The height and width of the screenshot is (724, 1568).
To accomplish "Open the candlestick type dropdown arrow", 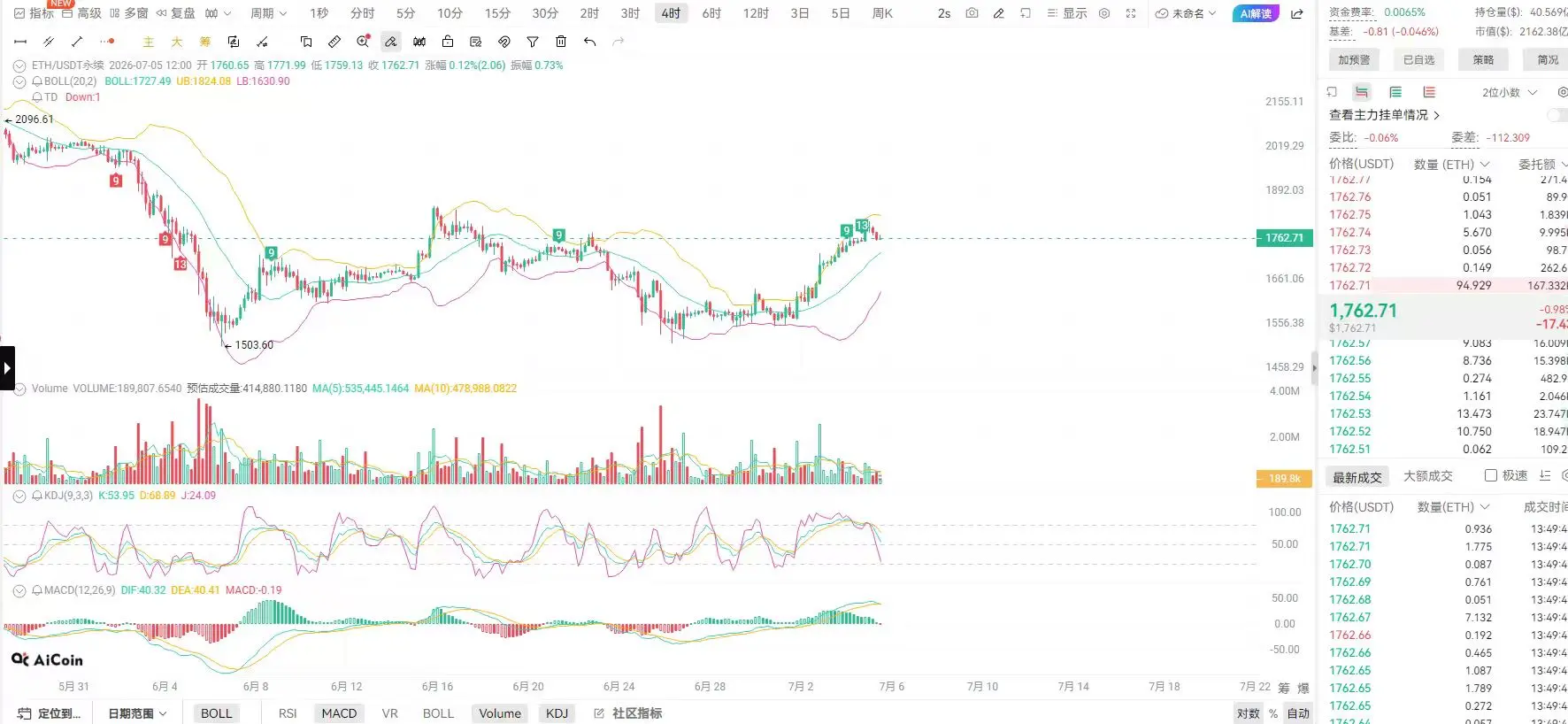I will tap(227, 13).
